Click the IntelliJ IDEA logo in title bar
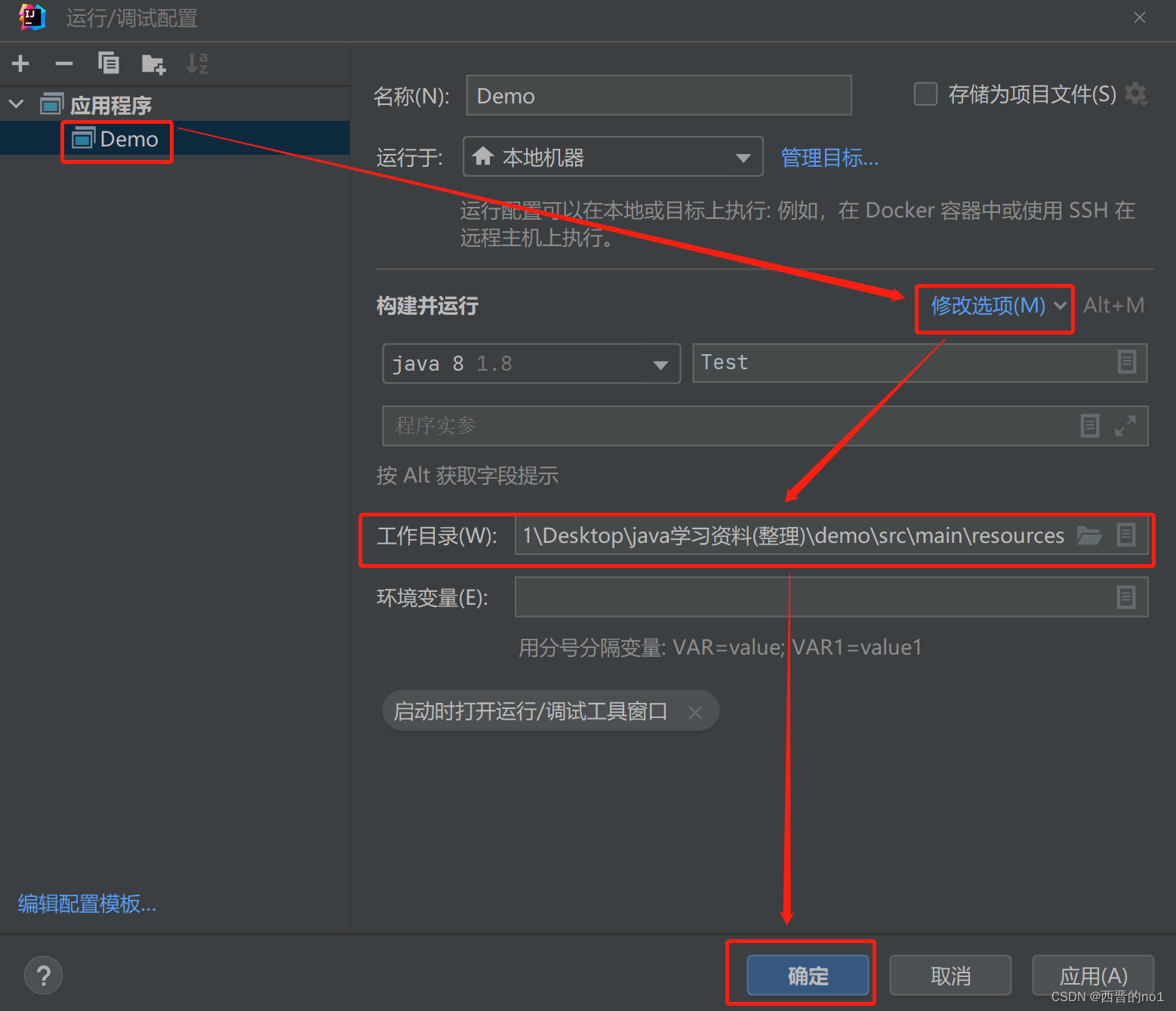 32,17
